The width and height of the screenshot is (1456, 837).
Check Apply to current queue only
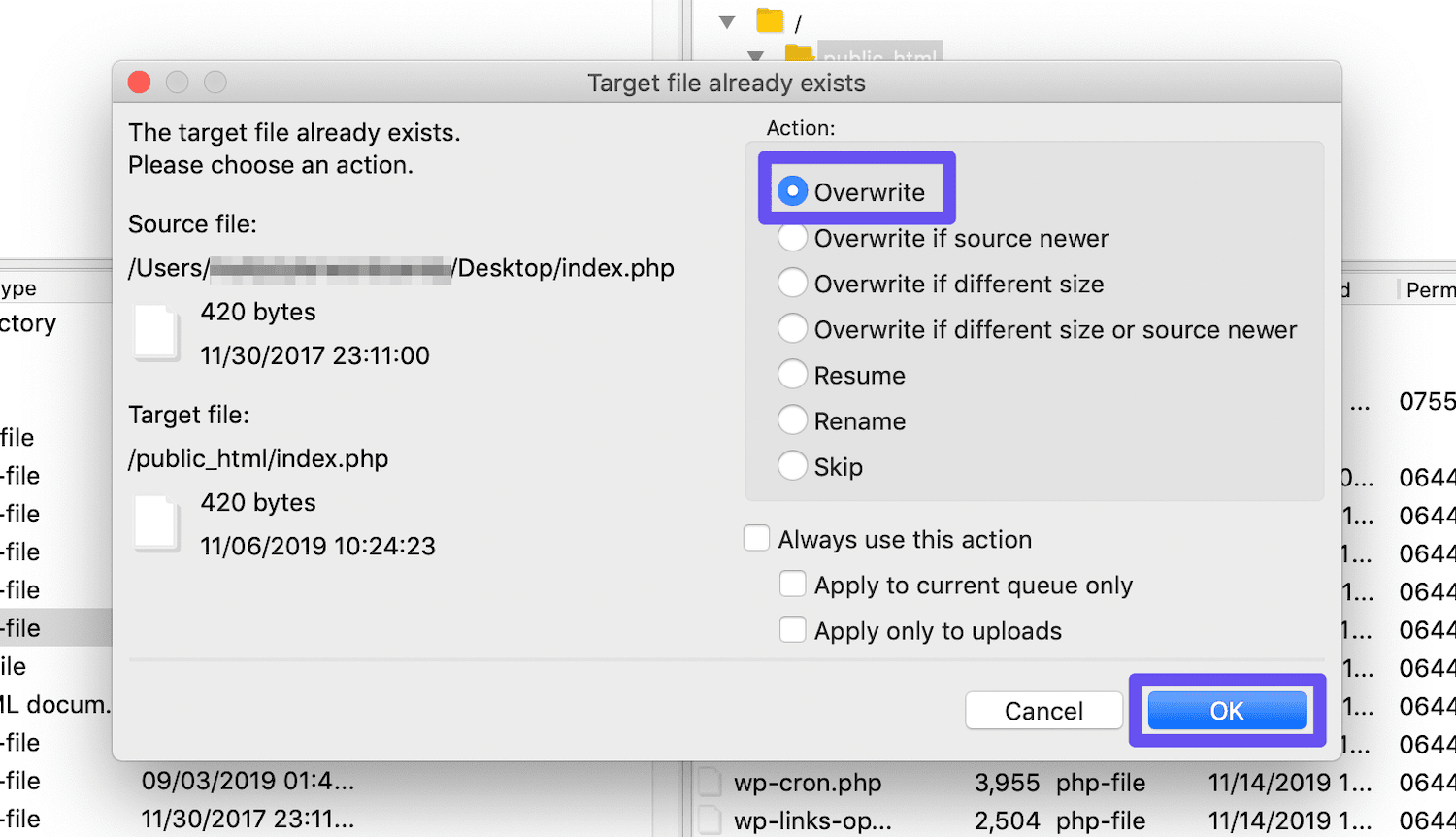click(x=793, y=584)
